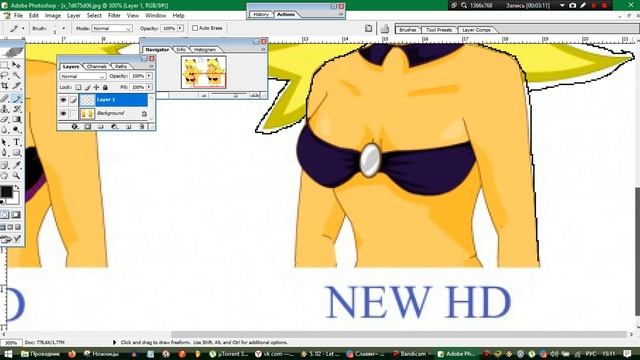Open the Tool Presets tab

[439, 30]
